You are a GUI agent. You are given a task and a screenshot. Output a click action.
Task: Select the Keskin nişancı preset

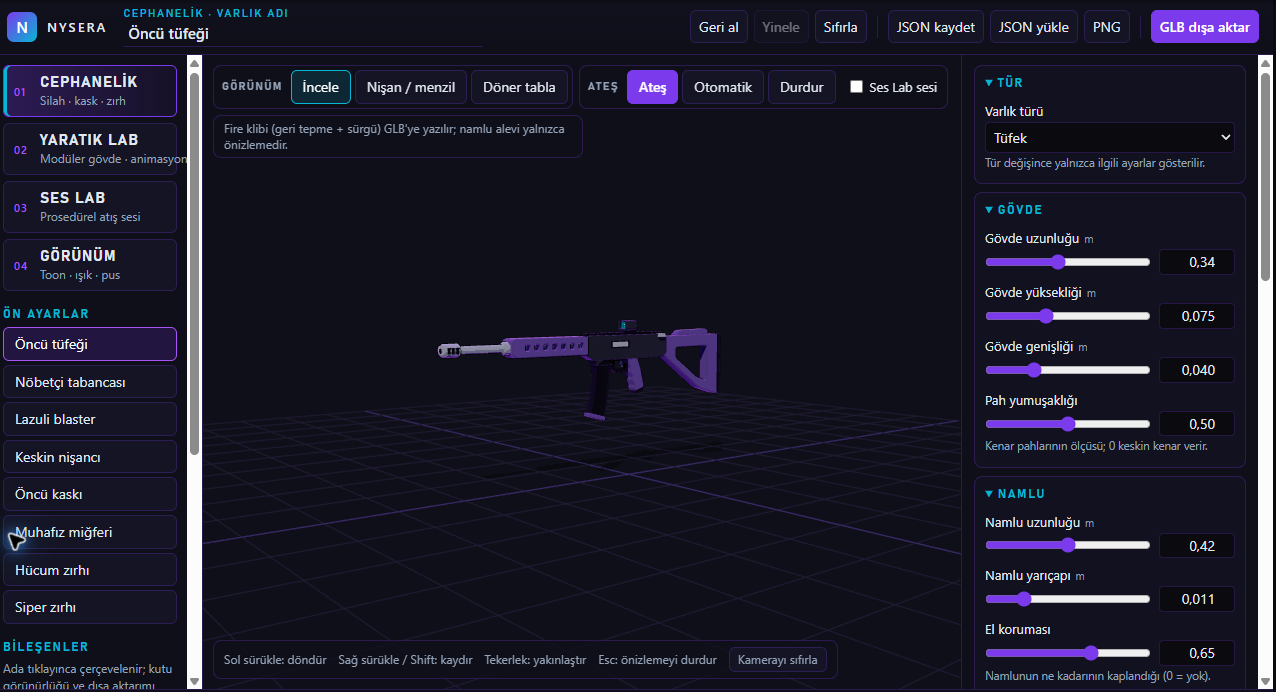point(90,457)
